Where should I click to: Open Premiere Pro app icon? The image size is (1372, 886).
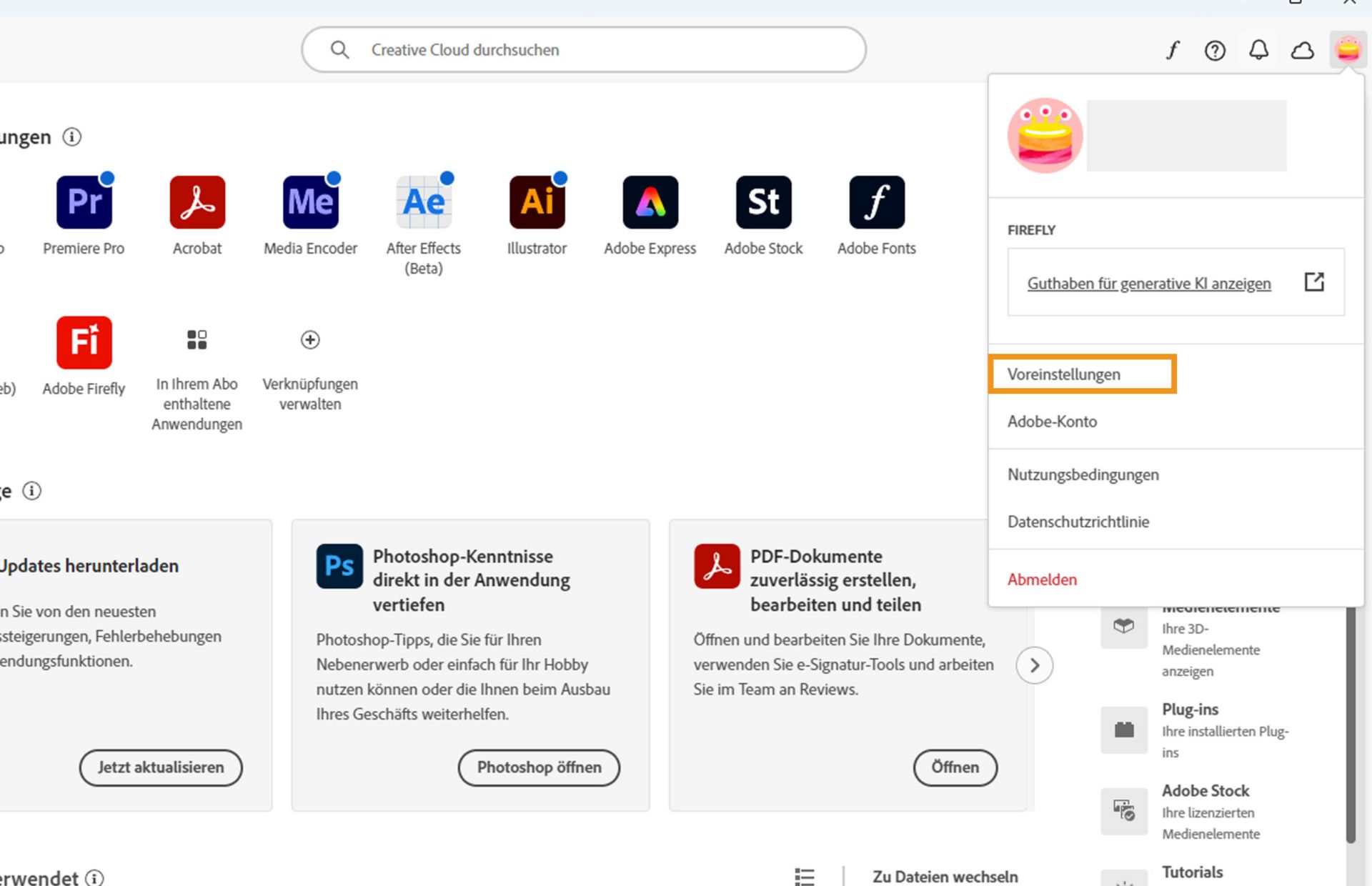[84, 202]
